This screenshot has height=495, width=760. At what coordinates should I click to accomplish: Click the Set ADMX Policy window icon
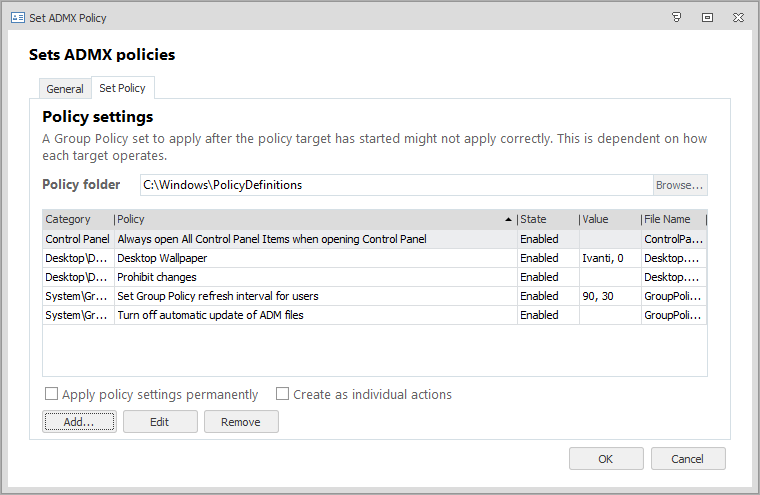pos(17,17)
